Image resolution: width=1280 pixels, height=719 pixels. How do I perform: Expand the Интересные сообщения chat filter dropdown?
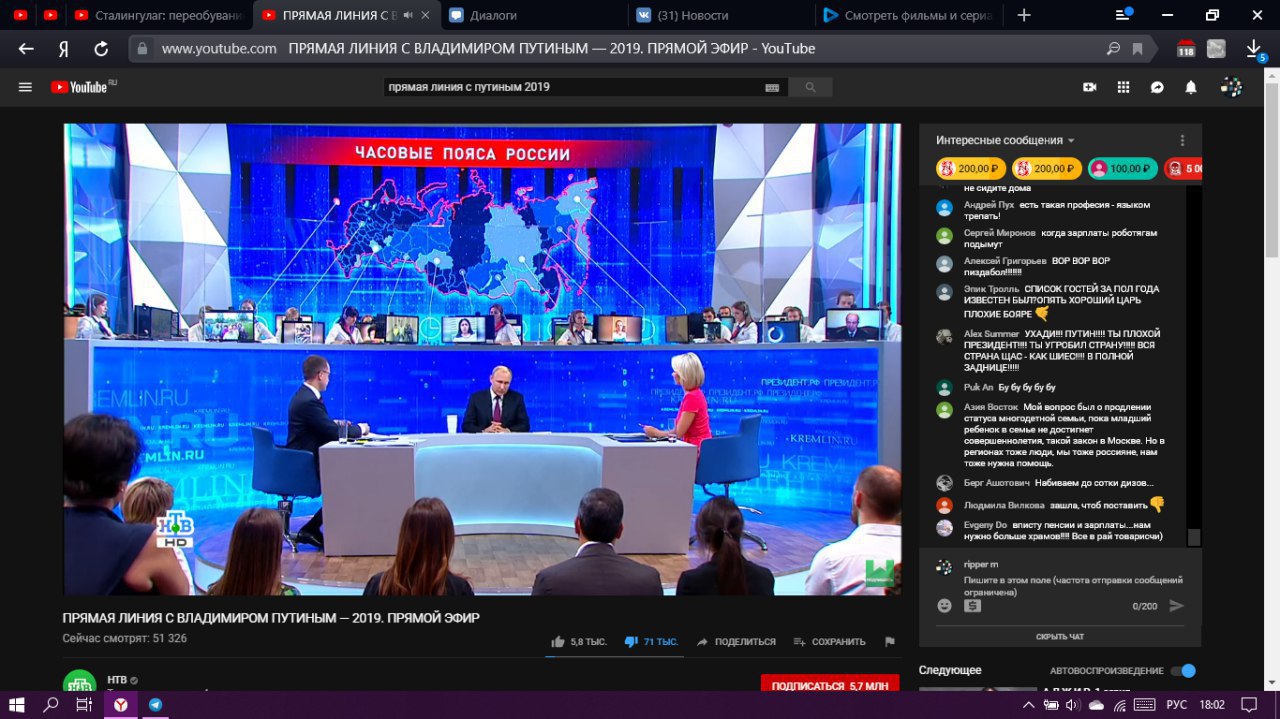pyautogui.click(x=1005, y=140)
